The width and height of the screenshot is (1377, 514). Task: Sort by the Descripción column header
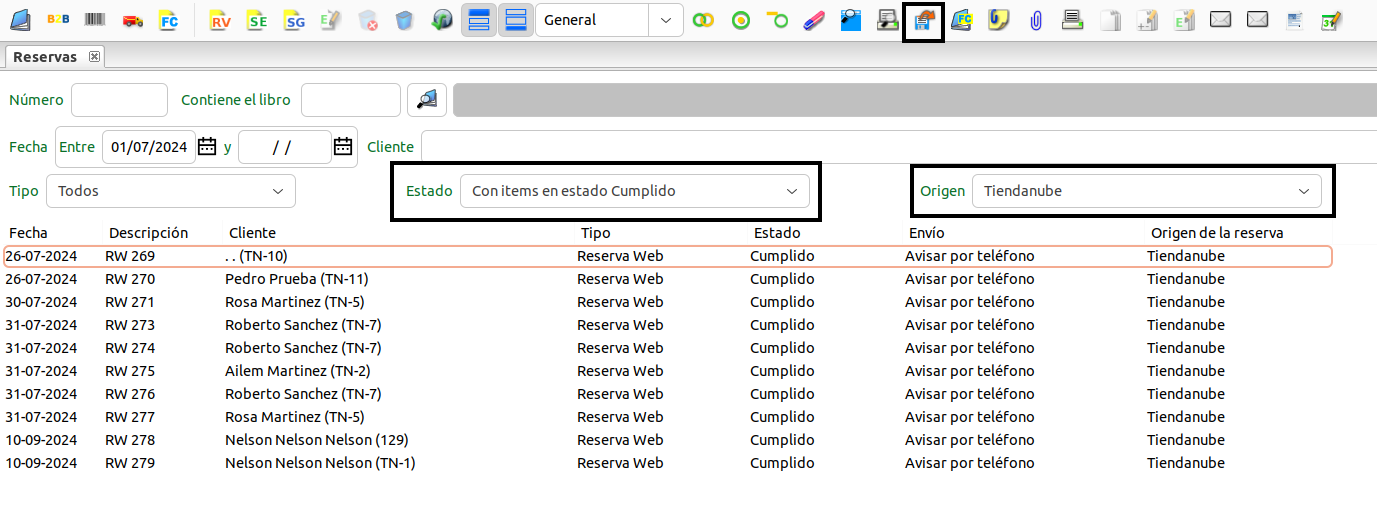(148, 233)
